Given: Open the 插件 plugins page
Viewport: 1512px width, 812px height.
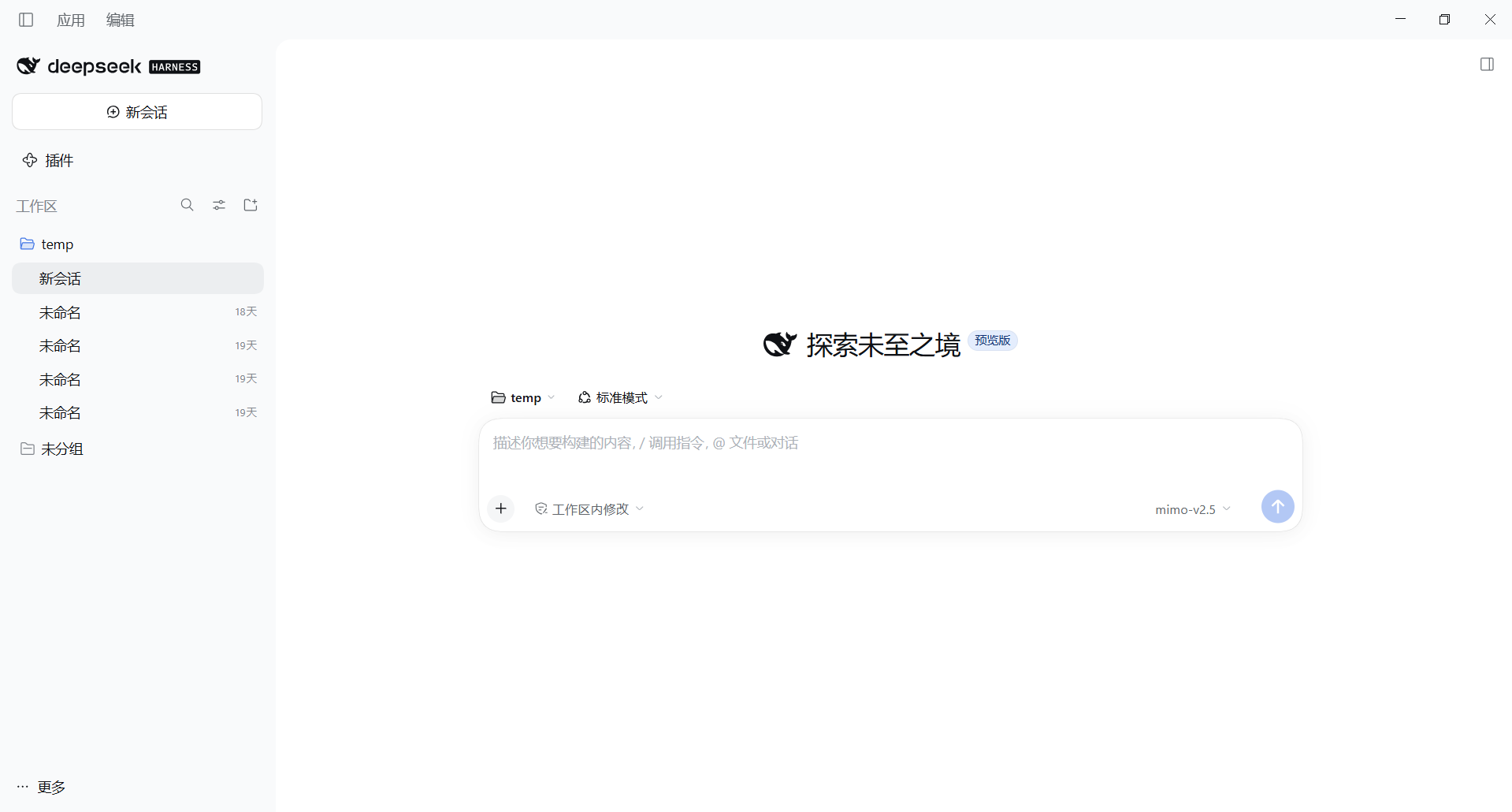Looking at the screenshot, I should (x=48, y=161).
